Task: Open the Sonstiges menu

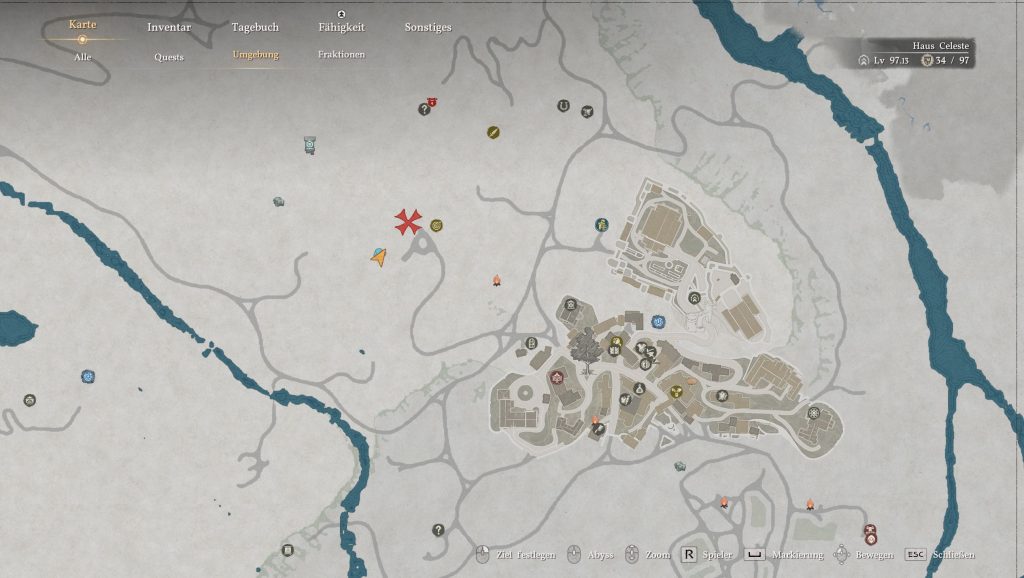Action: pyautogui.click(x=425, y=27)
